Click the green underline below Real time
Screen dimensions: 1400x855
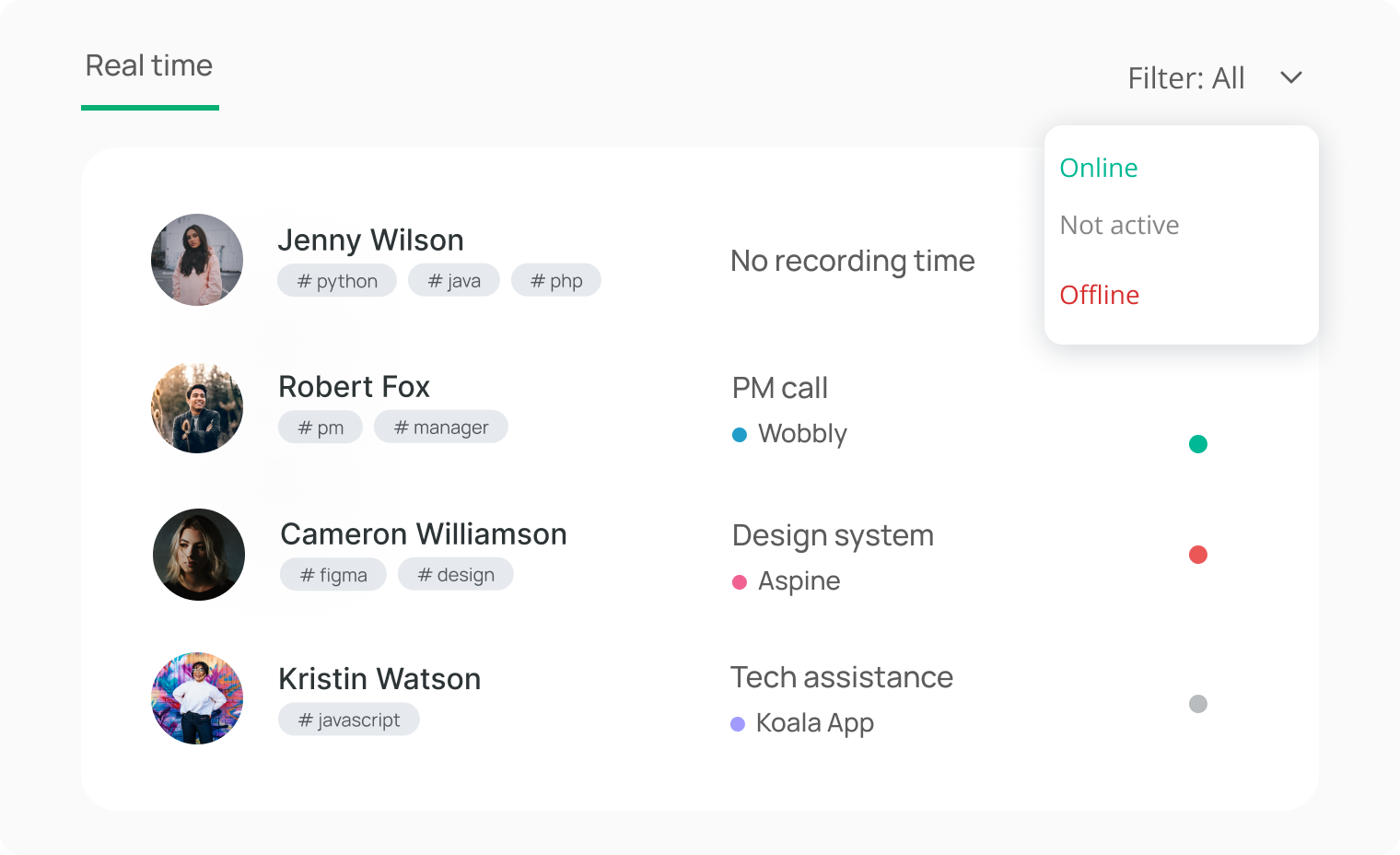coord(149,108)
